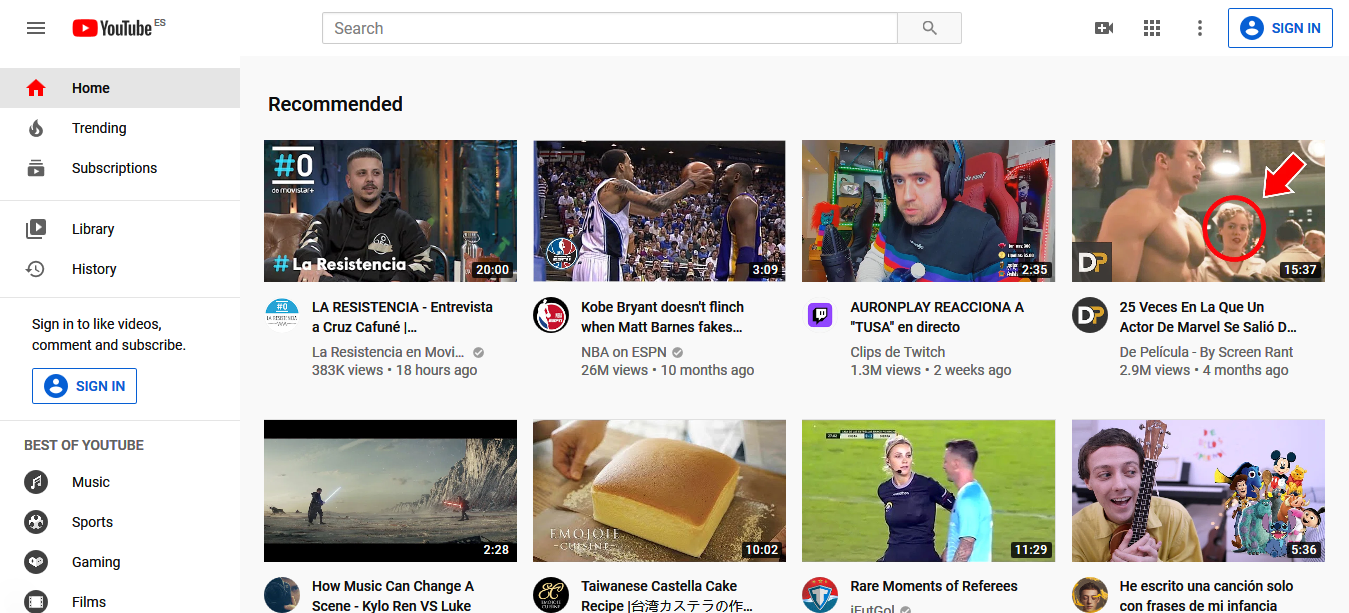Play AuronPlay thumbnail with 2:35 duration

[928, 211]
